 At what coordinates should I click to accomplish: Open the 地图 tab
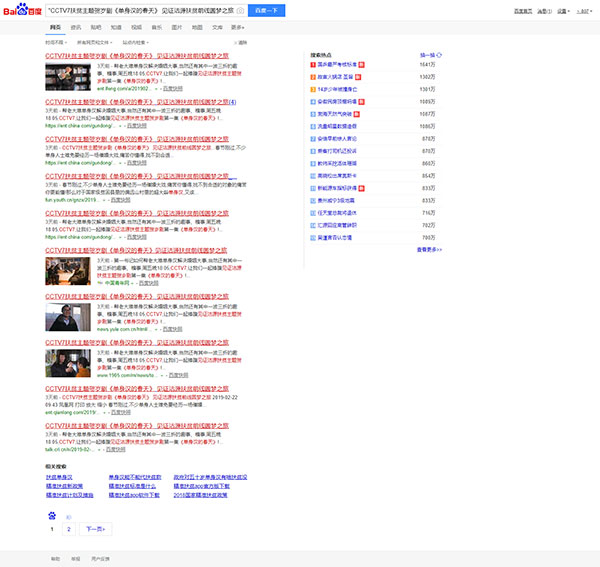tap(197, 27)
